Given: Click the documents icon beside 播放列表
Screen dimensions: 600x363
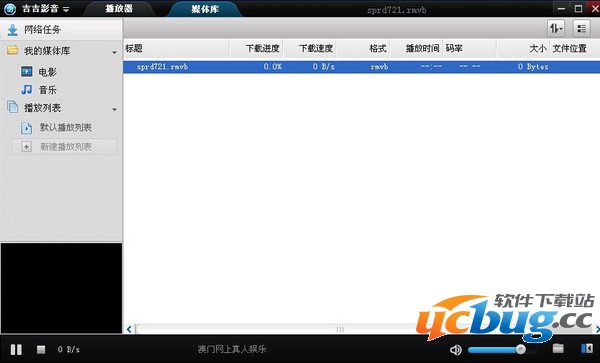Looking at the screenshot, I should point(13,107).
